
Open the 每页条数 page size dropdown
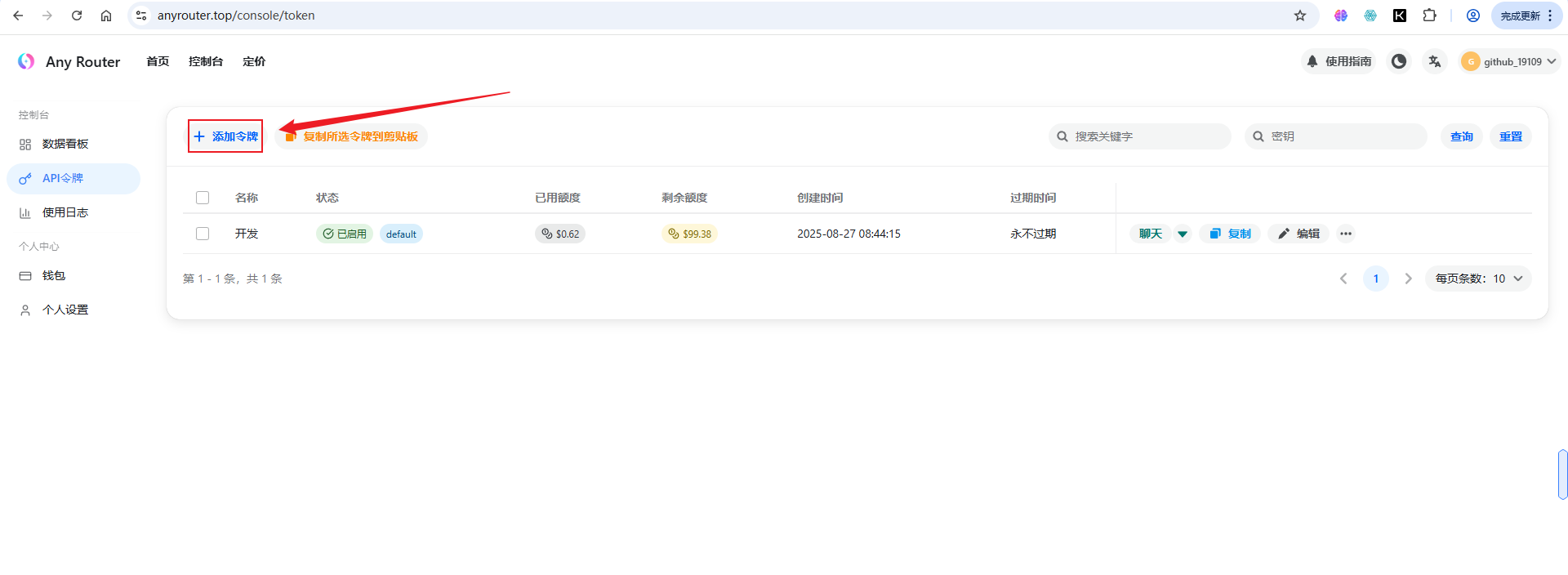coord(1478,279)
